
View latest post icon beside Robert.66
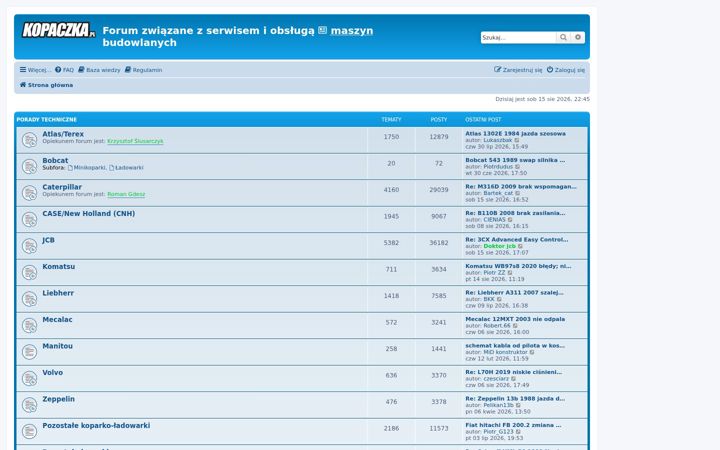pos(515,326)
